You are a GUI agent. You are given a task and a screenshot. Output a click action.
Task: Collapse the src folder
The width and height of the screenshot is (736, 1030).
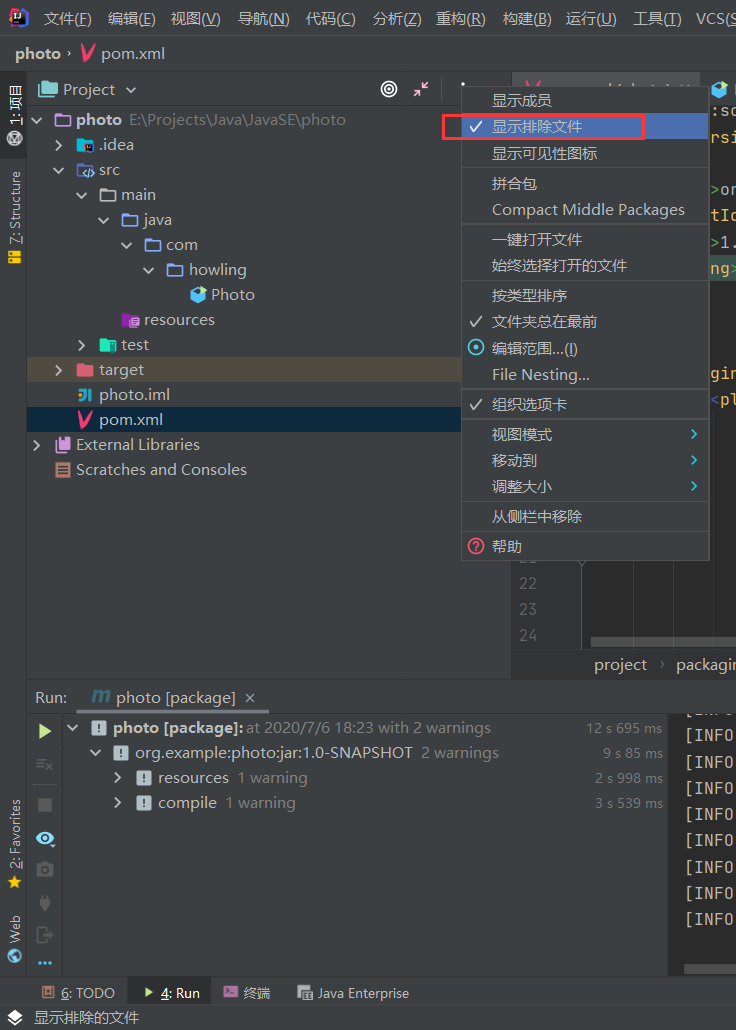pos(59,170)
